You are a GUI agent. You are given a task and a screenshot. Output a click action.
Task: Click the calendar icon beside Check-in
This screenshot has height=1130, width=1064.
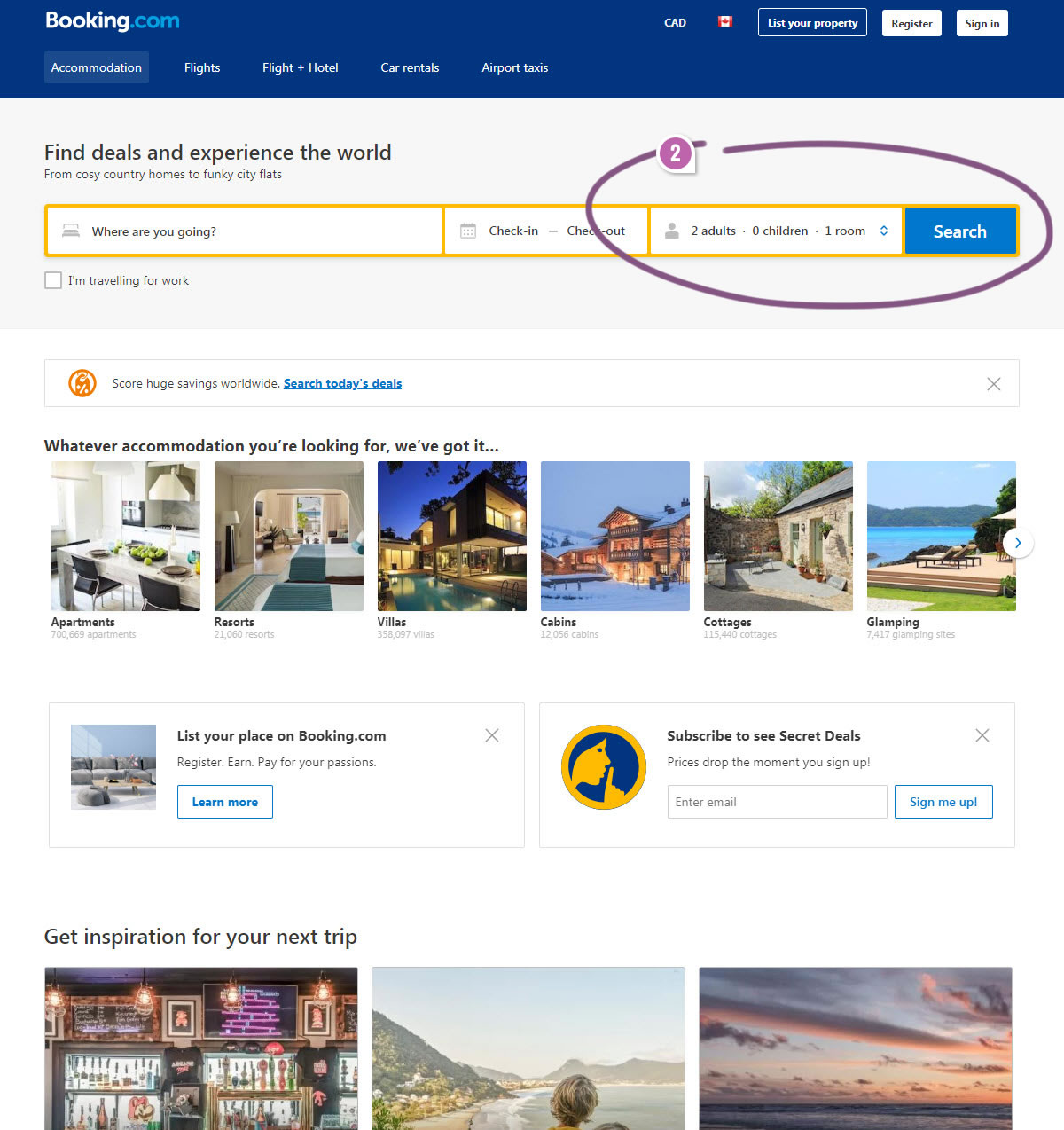[468, 231]
